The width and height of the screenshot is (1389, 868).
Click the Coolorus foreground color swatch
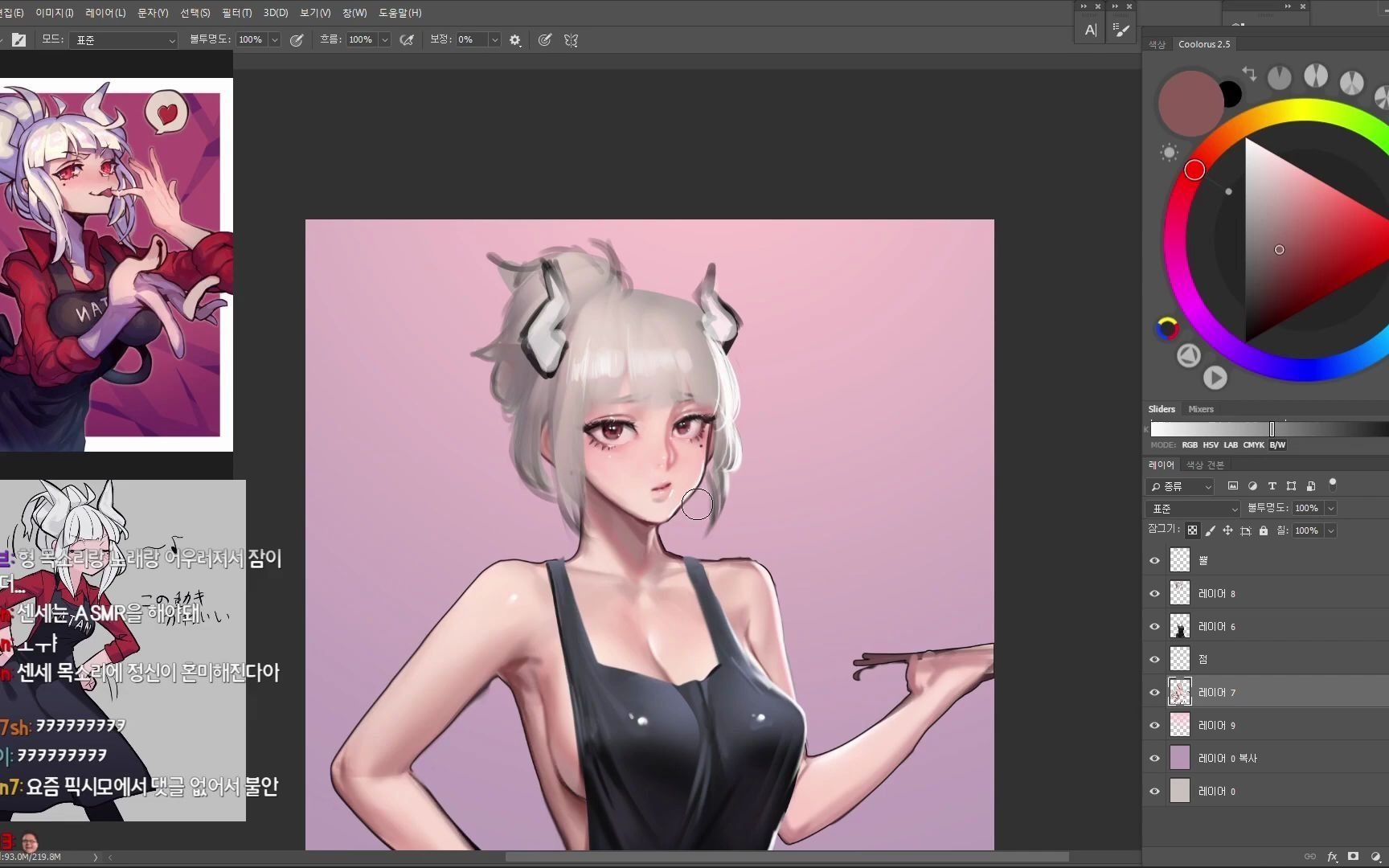pos(1190,103)
